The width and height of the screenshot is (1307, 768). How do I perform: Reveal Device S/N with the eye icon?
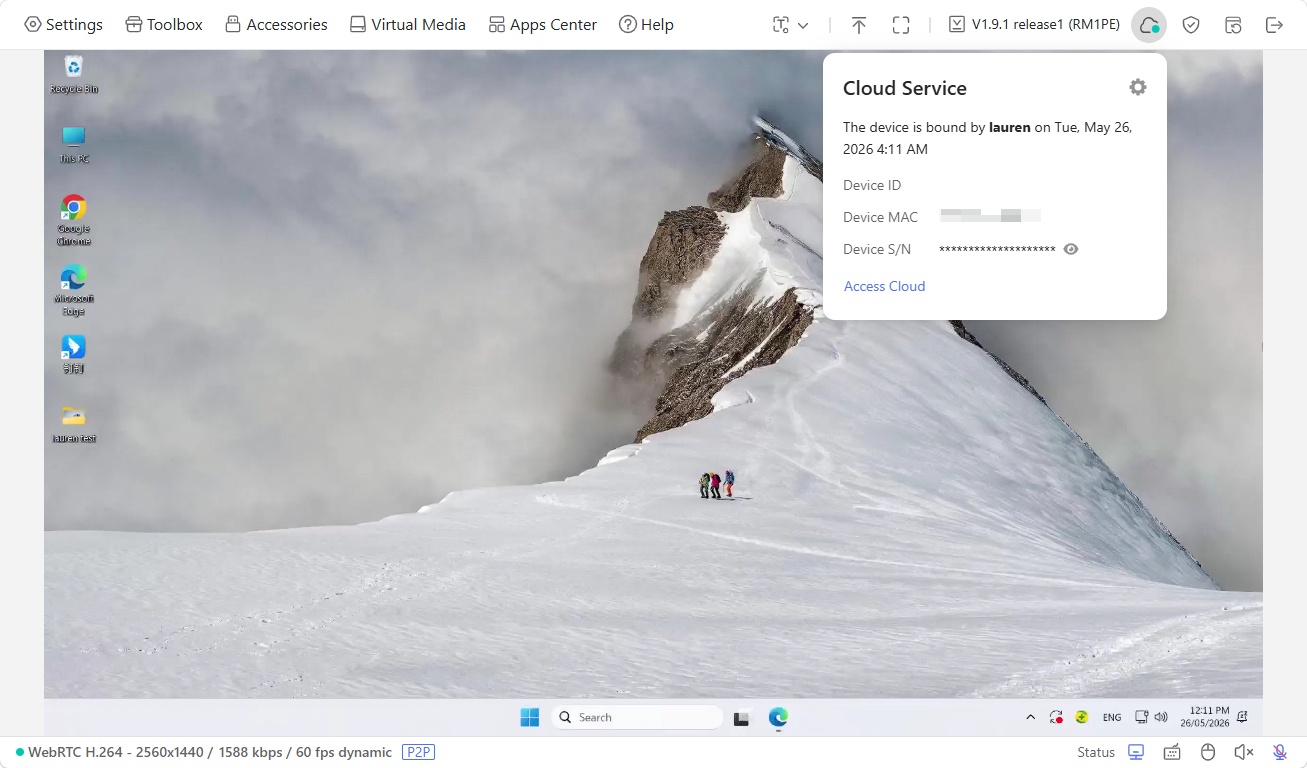coord(1071,249)
